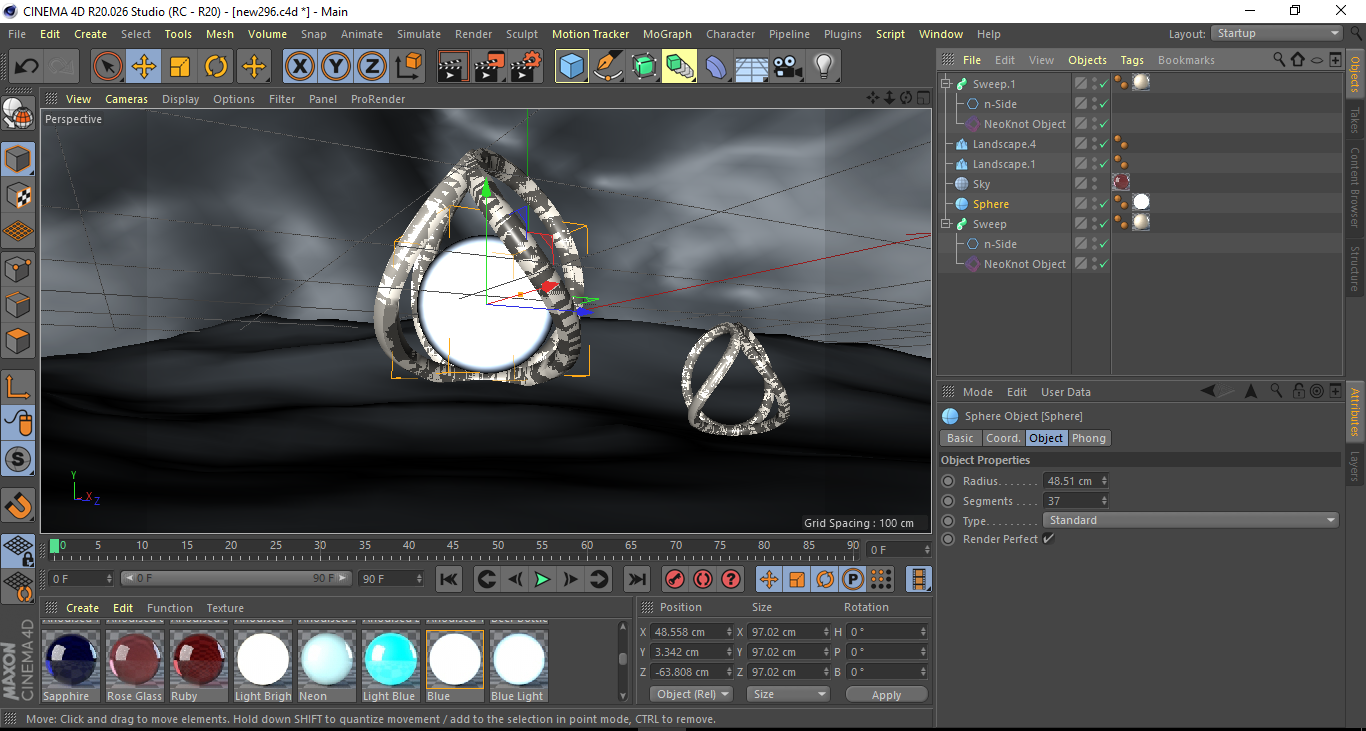
Task: Click the Layers side tab
Action: pos(1355,467)
